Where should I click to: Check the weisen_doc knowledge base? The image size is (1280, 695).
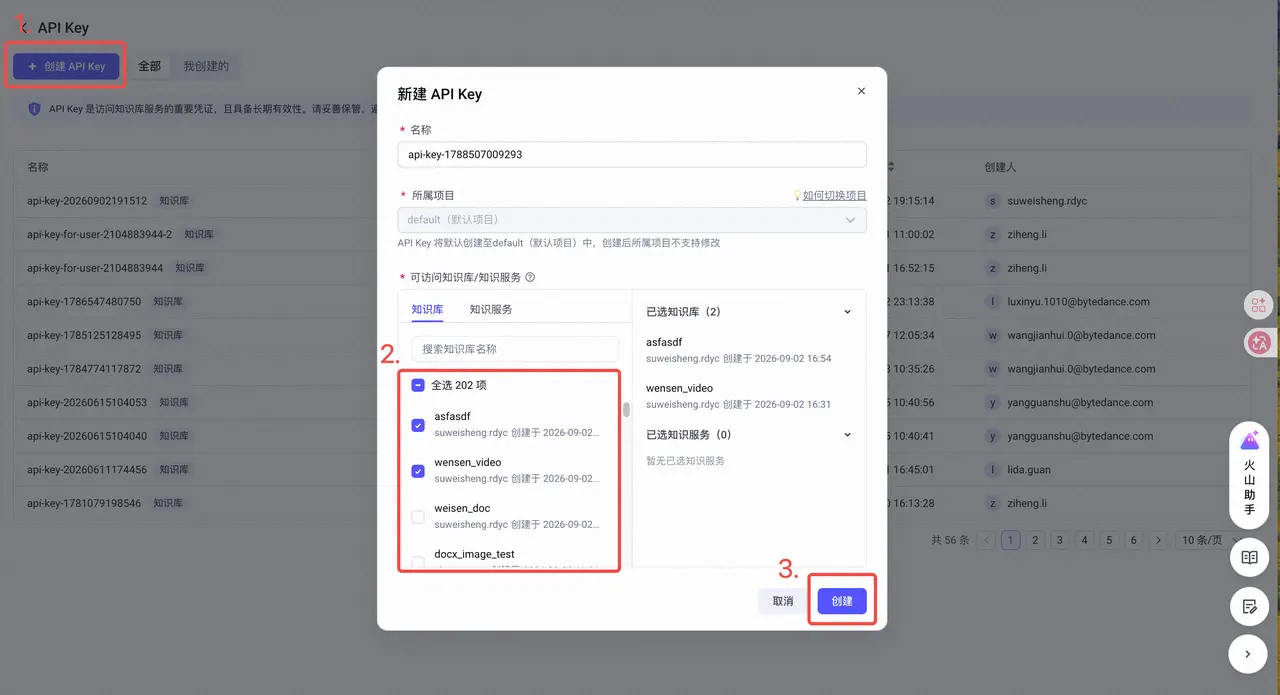[418, 517]
